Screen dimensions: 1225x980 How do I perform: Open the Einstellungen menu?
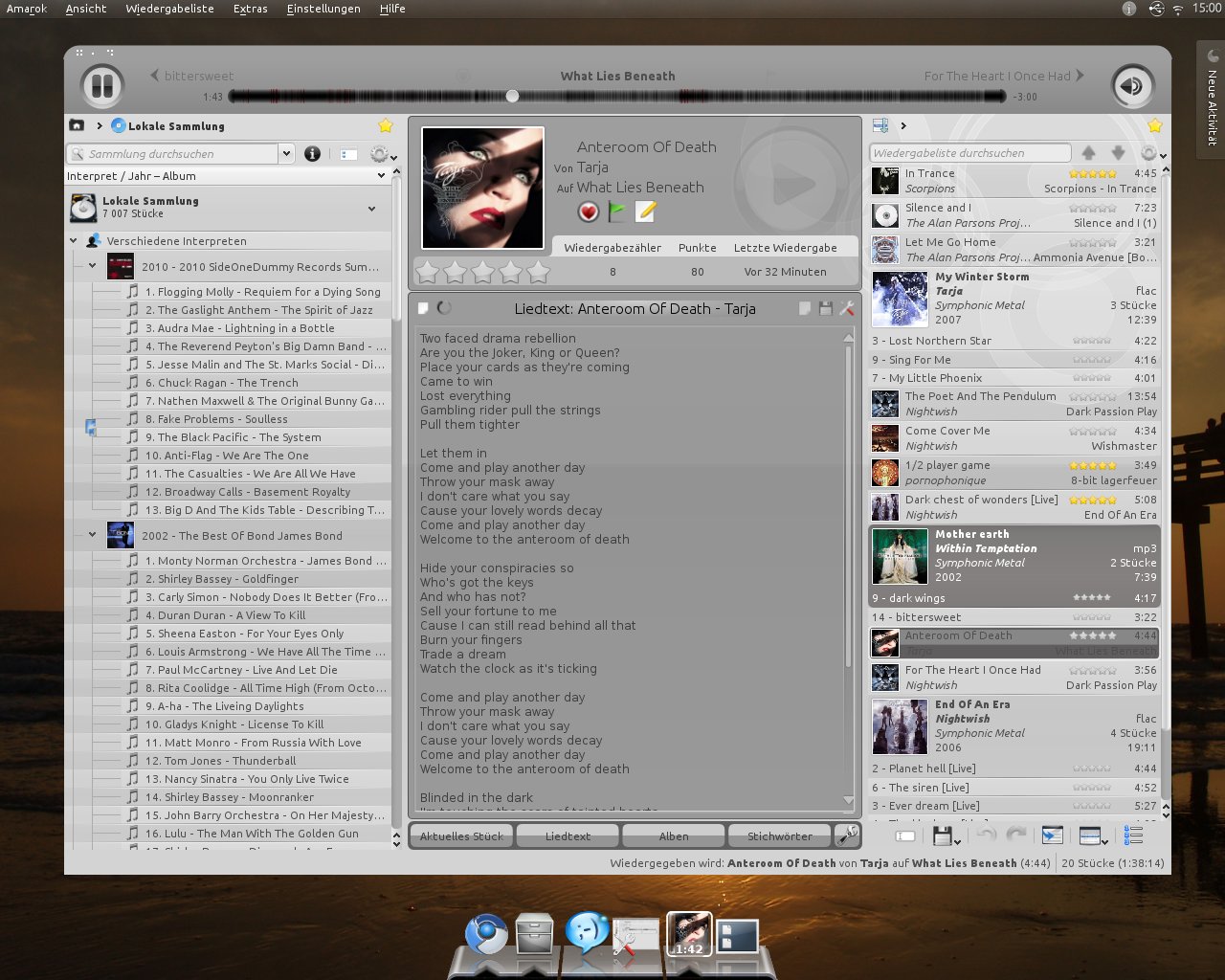(x=323, y=9)
